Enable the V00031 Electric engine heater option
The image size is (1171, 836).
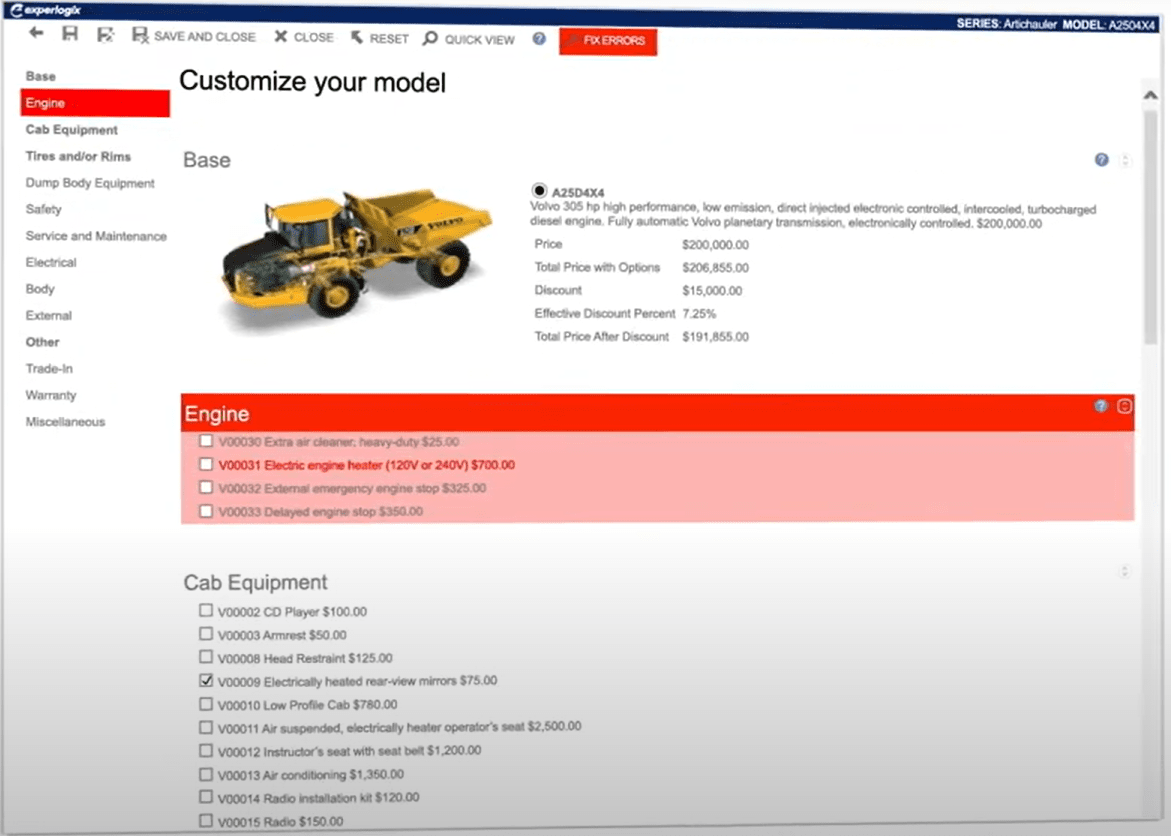pyautogui.click(x=205, y=464)
